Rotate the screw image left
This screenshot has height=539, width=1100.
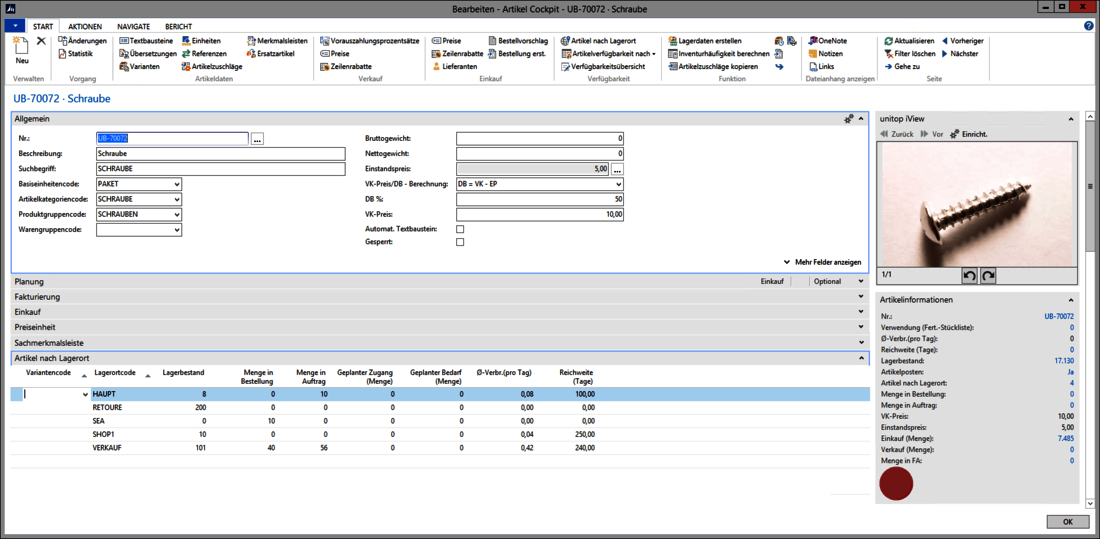tap(968, 276)
